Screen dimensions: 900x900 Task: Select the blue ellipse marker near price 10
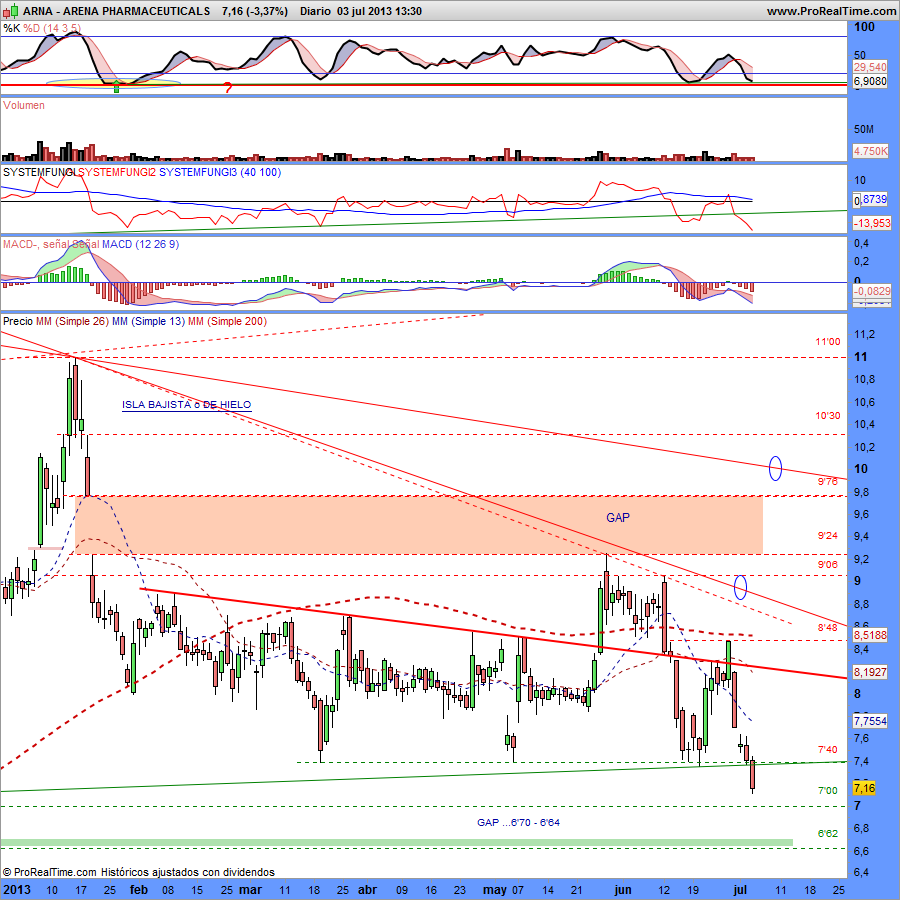click(x=775, y=468)
